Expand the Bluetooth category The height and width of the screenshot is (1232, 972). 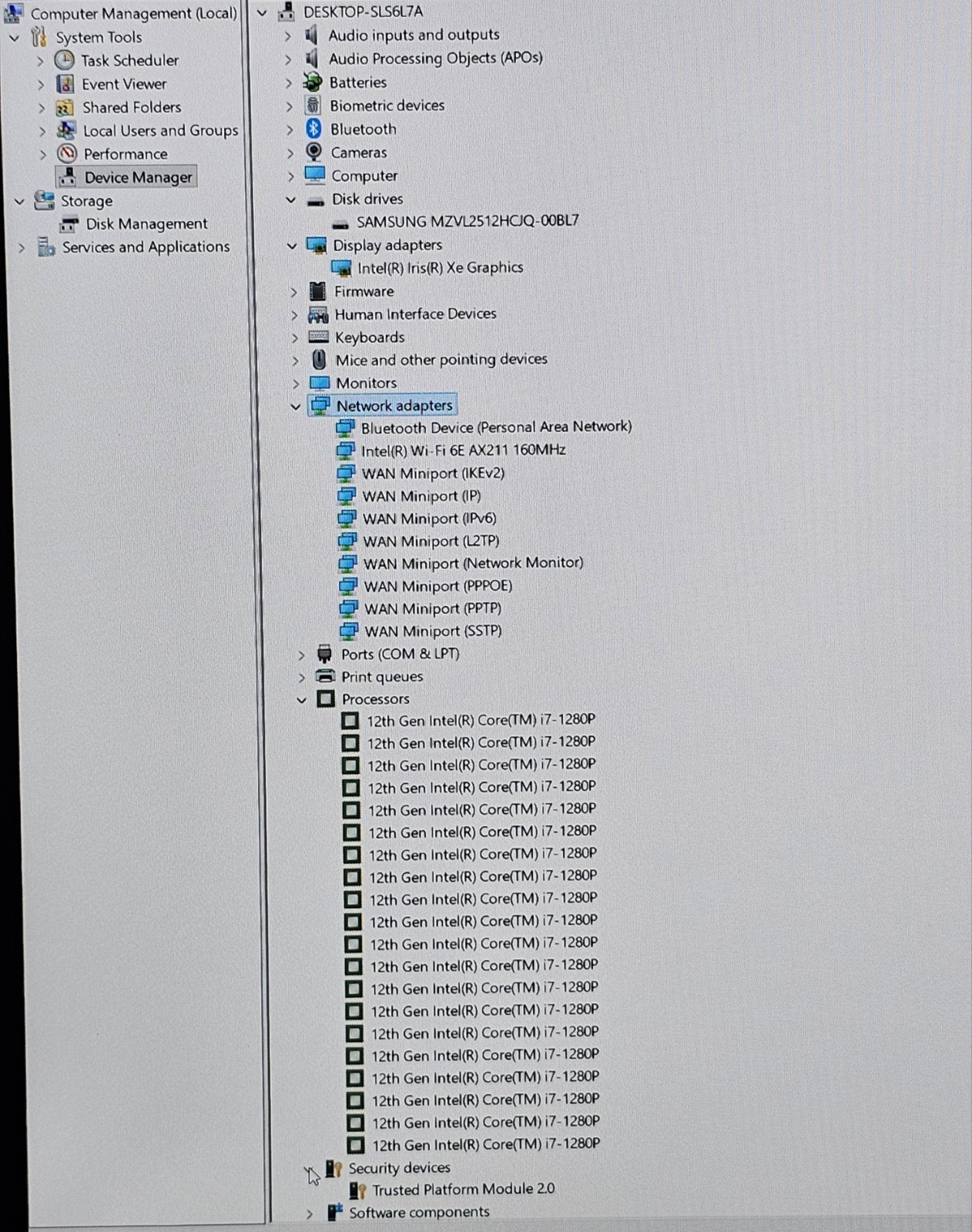(290, 129)
